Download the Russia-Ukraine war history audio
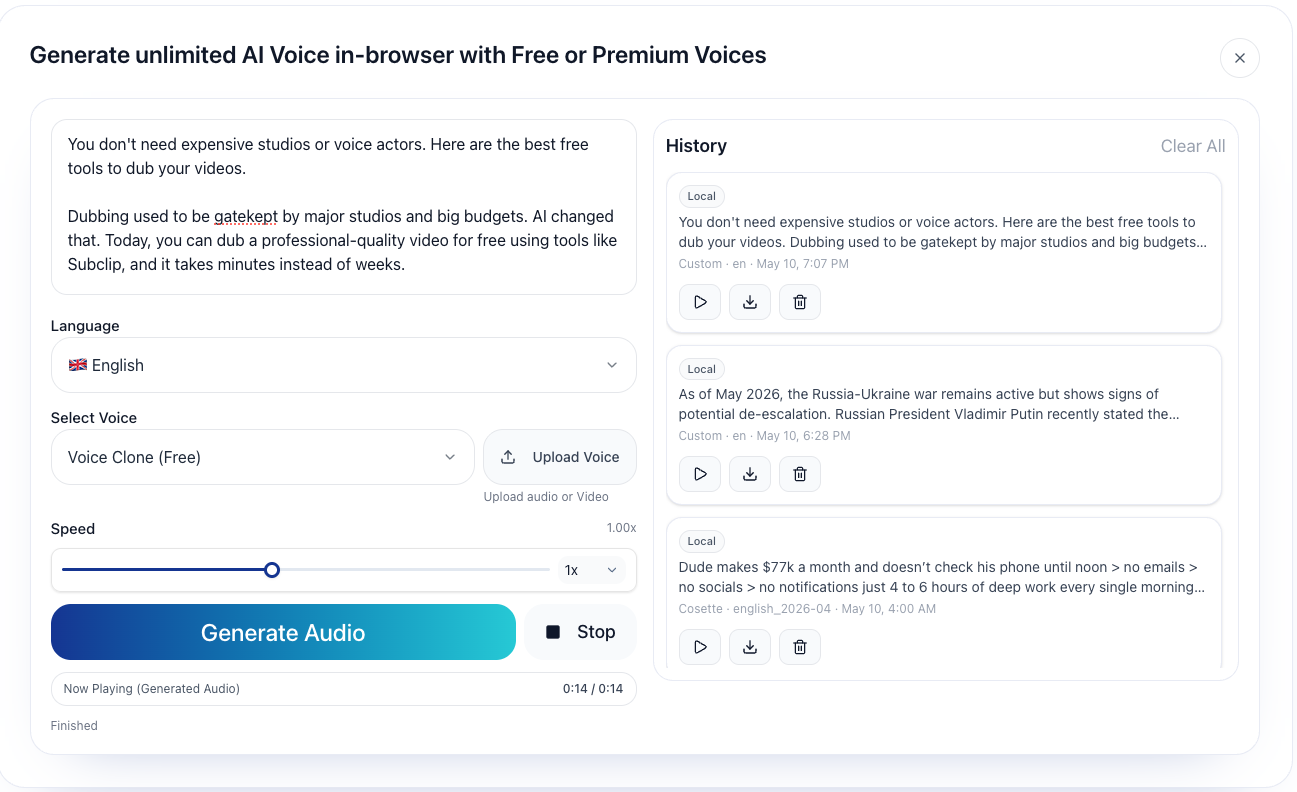This screenshot has height=792, width=1297. [x=750, y=474]
